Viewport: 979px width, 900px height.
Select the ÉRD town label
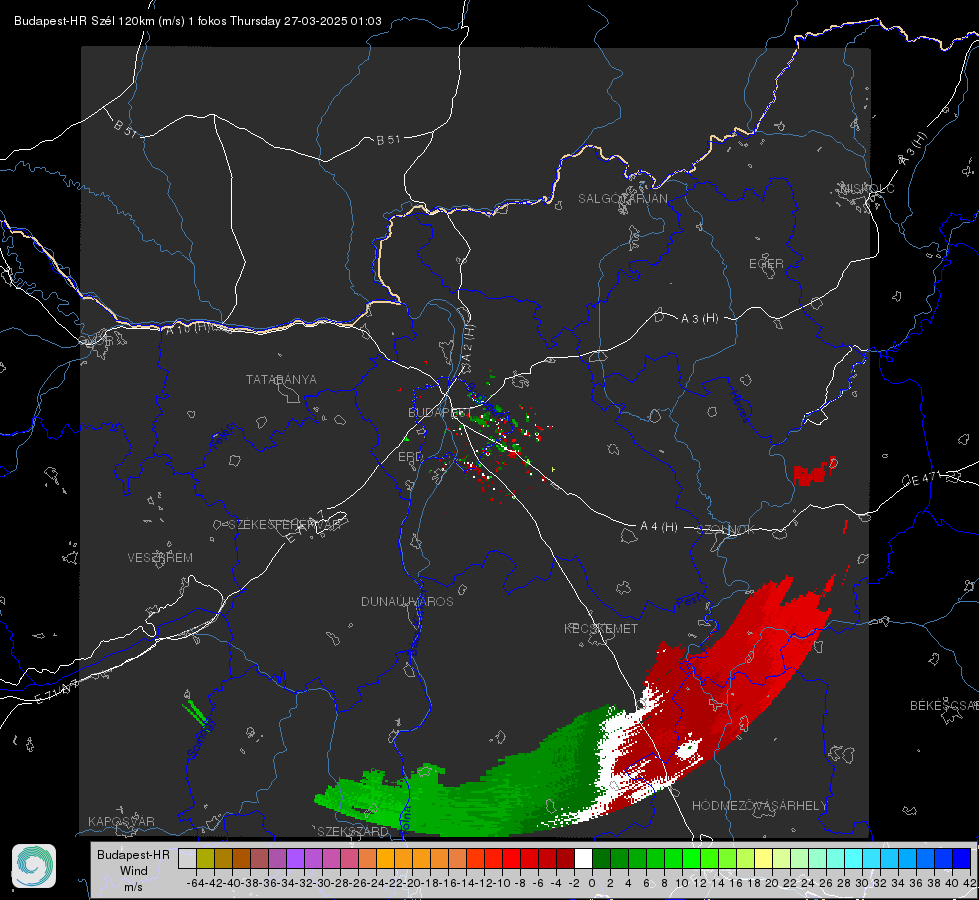(410, 457)
